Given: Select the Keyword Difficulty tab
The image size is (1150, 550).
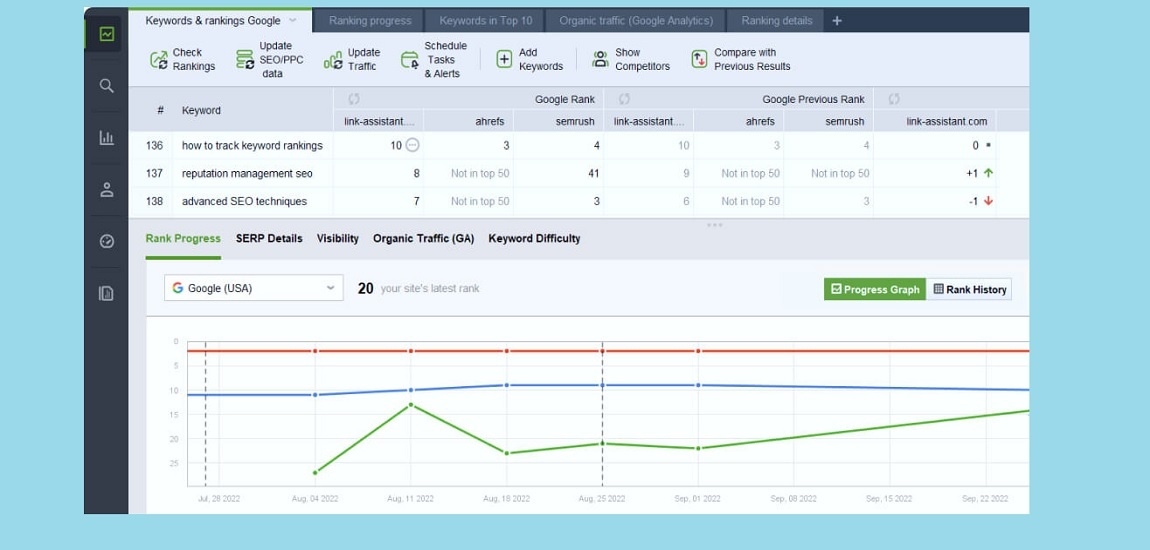Looking at the screenshot, I should [534, 238].
